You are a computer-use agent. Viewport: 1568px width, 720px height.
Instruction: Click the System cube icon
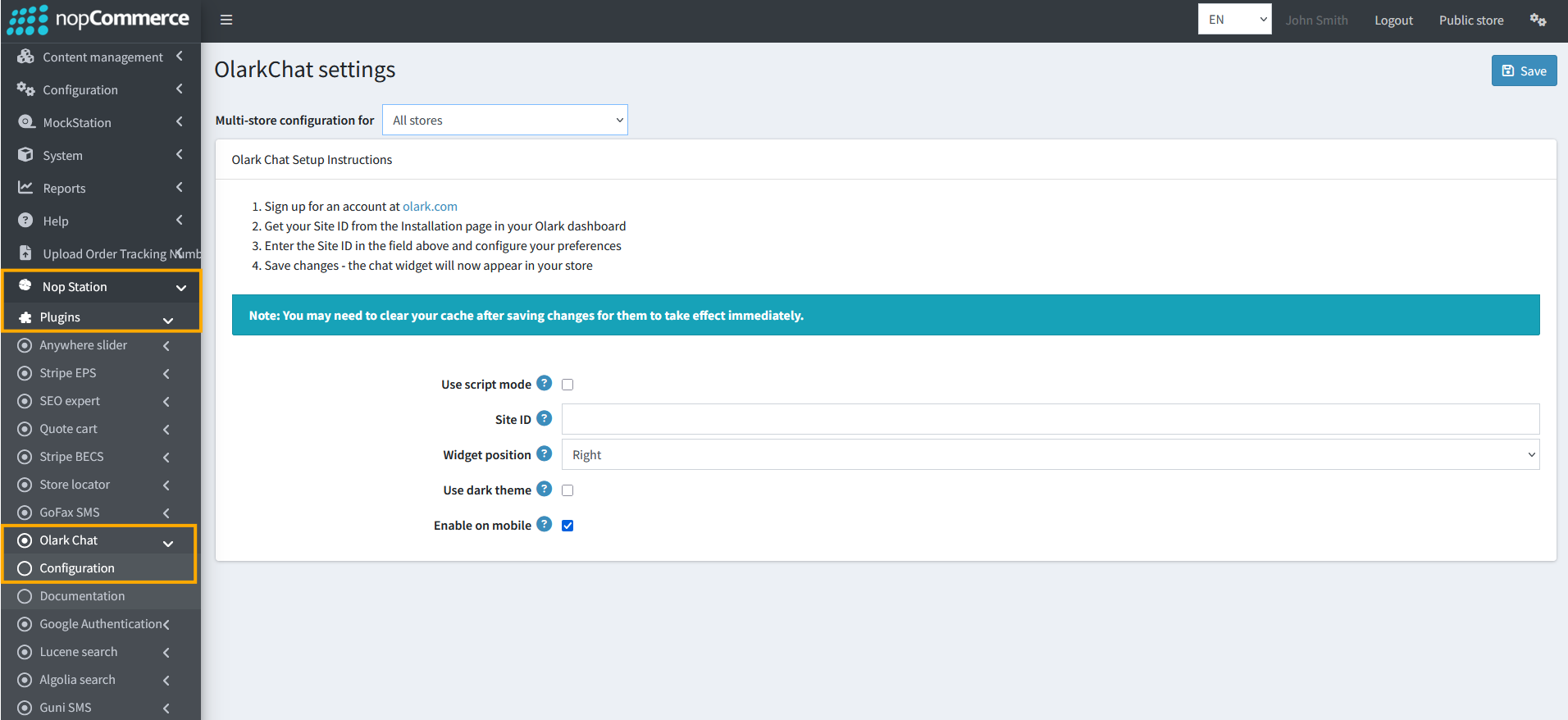click(x=25, y=155)
